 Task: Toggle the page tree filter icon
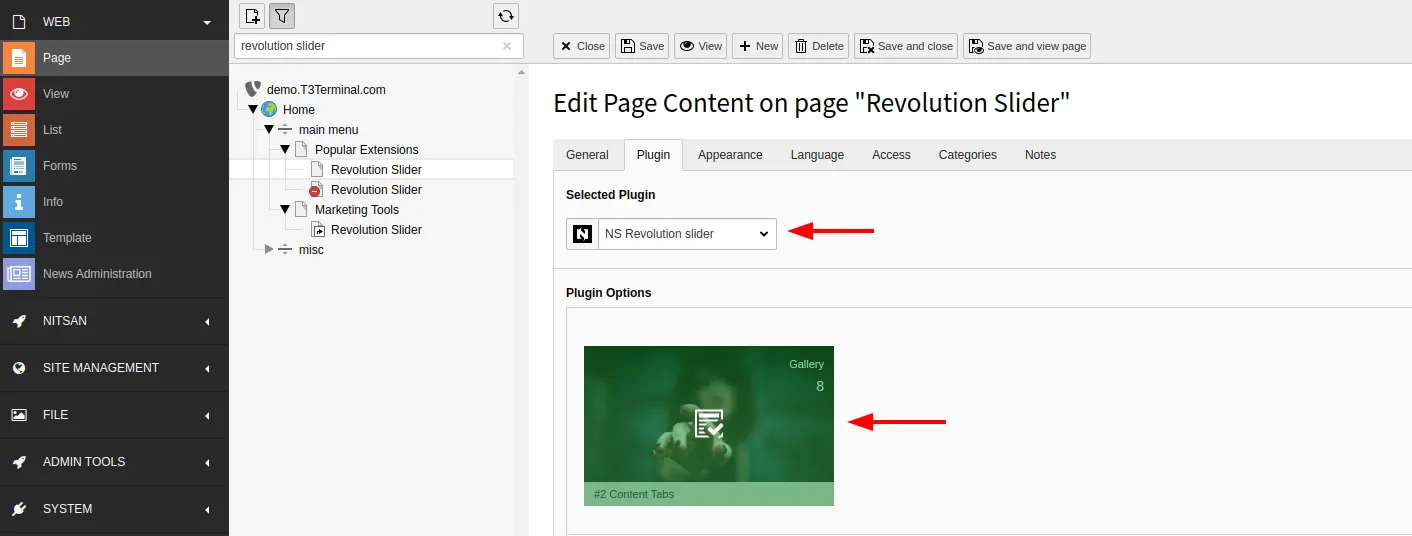282,15
